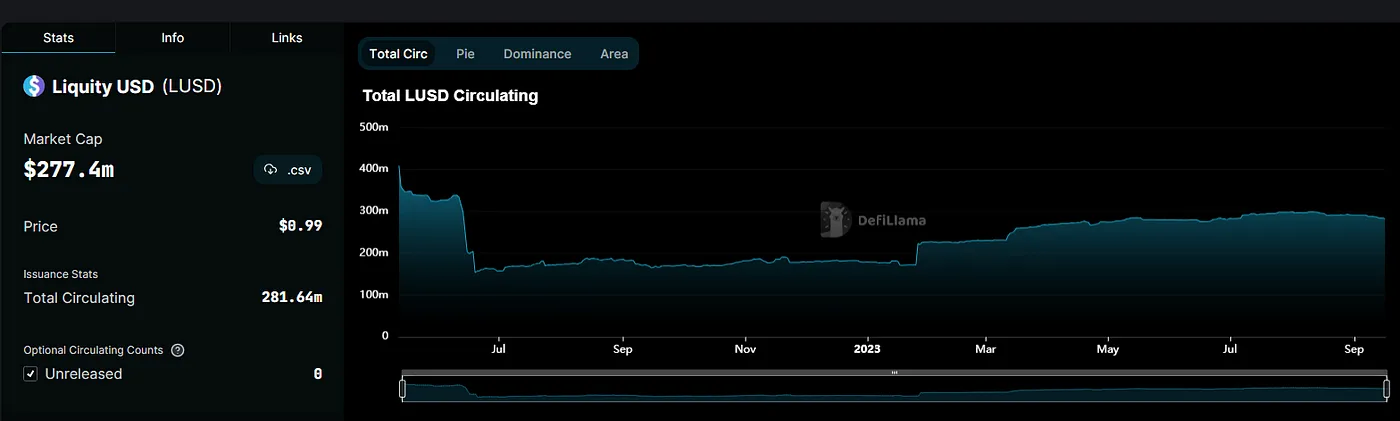Viewport: 1400px width, 421px height.
Task: Click the 100m y-axis label
Action: tap(373, 295)
